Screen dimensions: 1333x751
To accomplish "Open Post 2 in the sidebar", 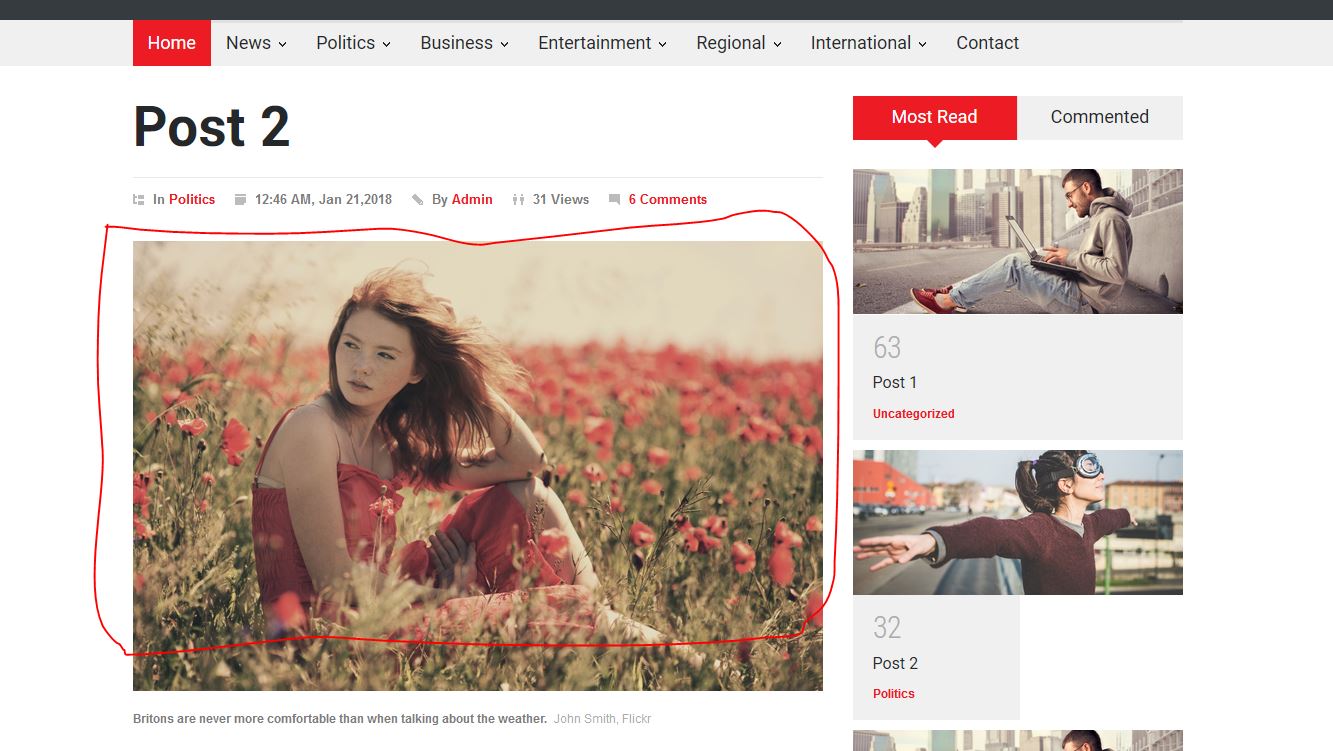I will coord(895,664).
